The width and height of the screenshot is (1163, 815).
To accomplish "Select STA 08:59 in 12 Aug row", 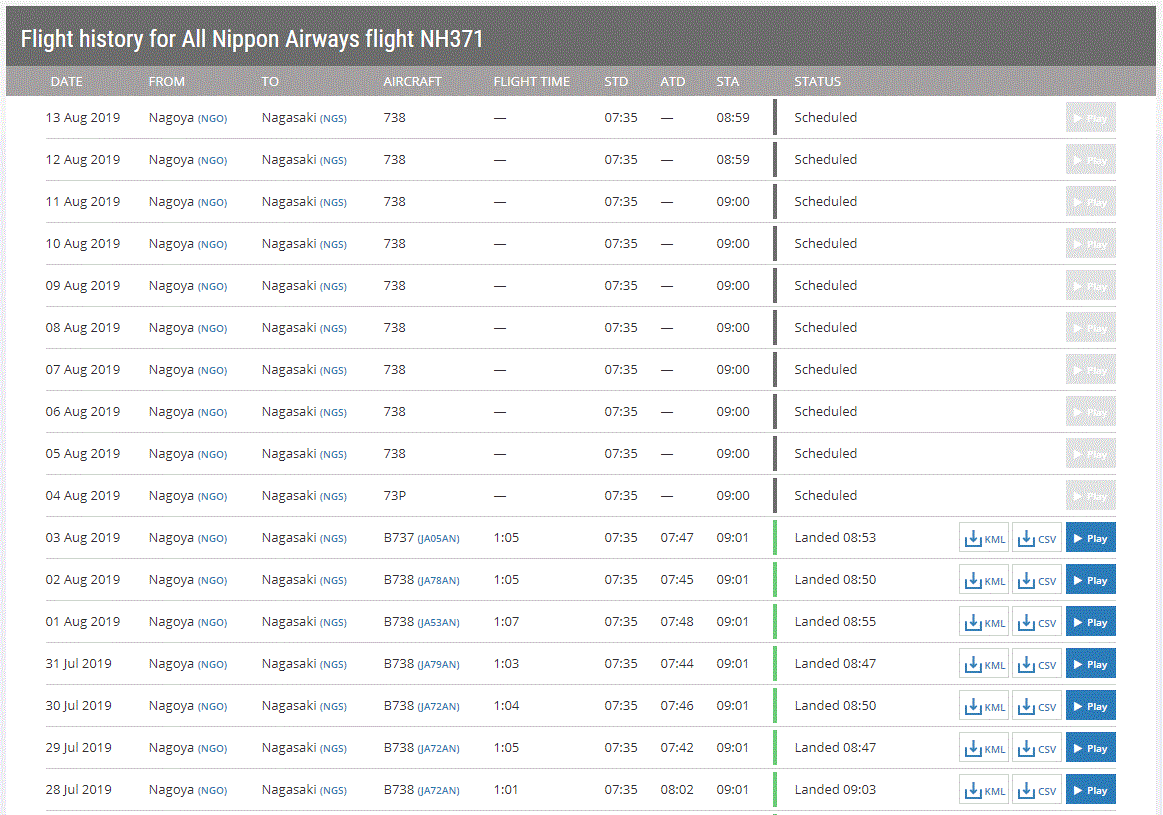I will click(733, 159).
